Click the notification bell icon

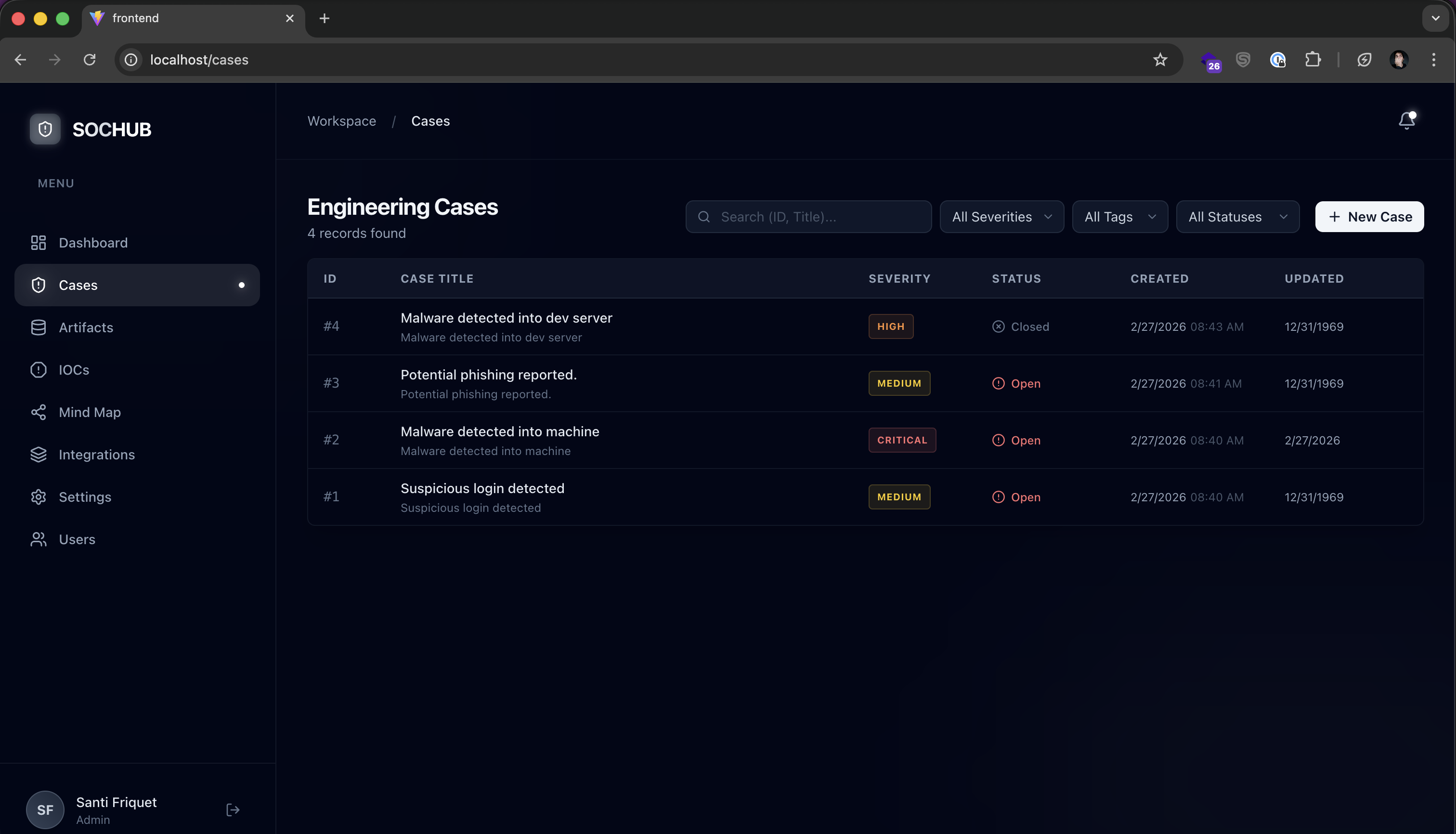click(1407, 120)
